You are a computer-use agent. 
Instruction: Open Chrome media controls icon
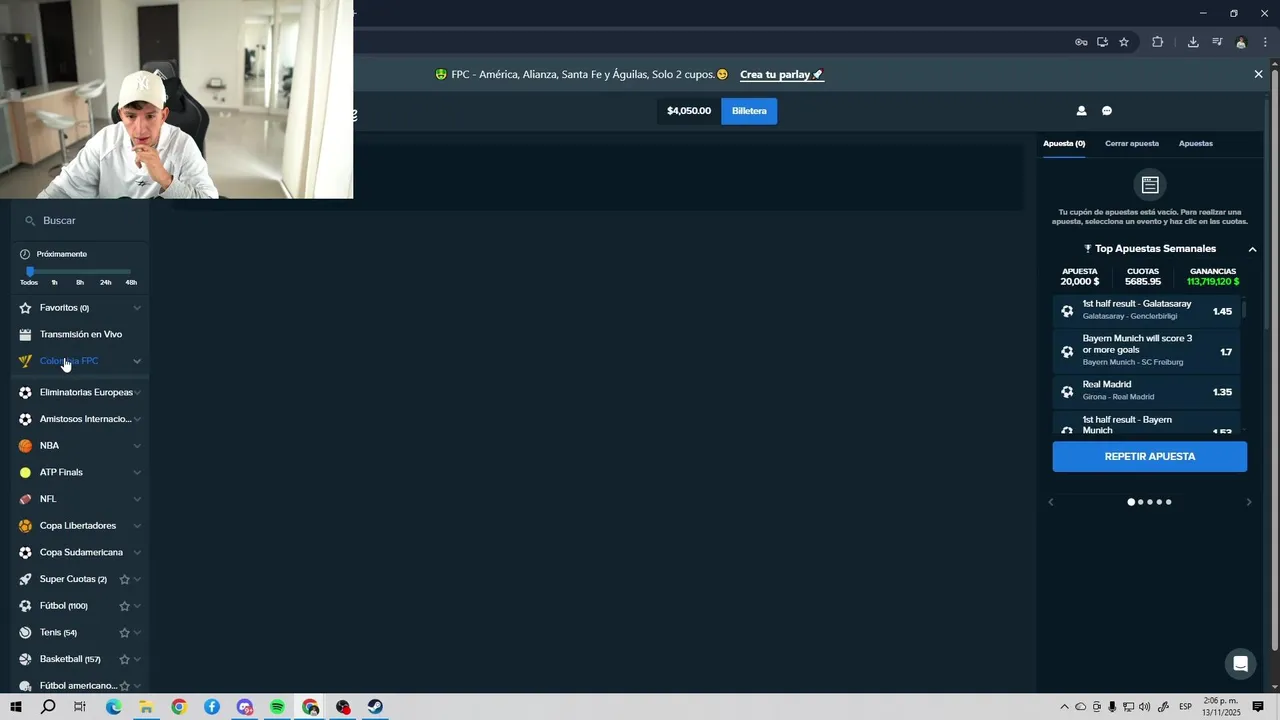pyautogui.click(x=1217, y=42)
